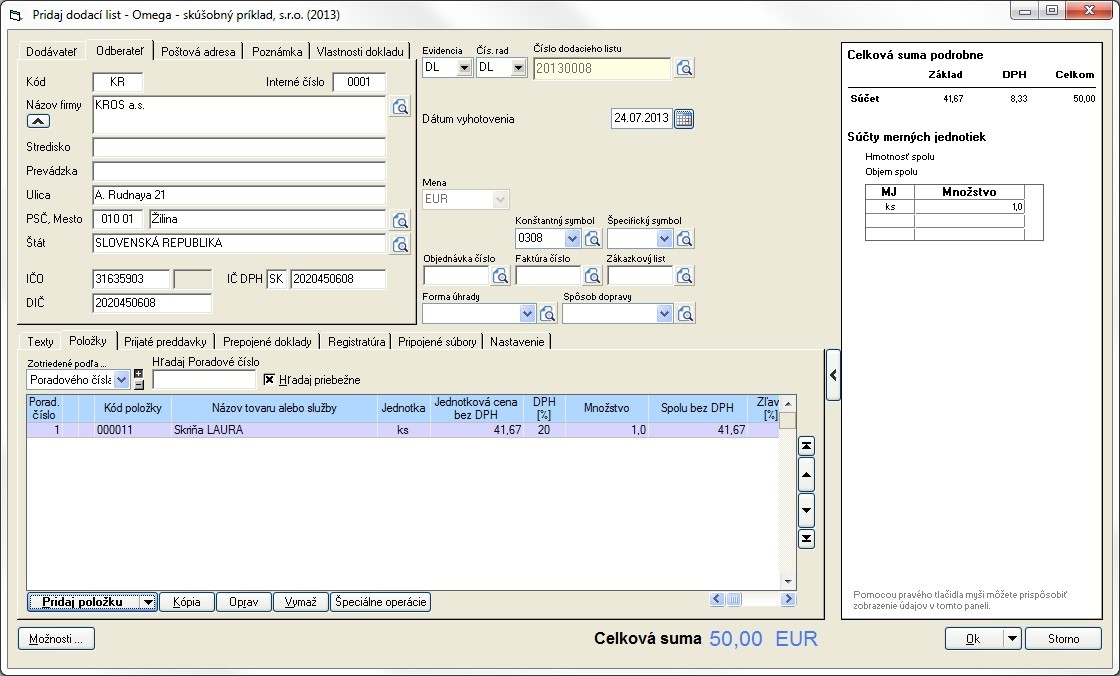Click the Interné číslo field

pos(359,82)
